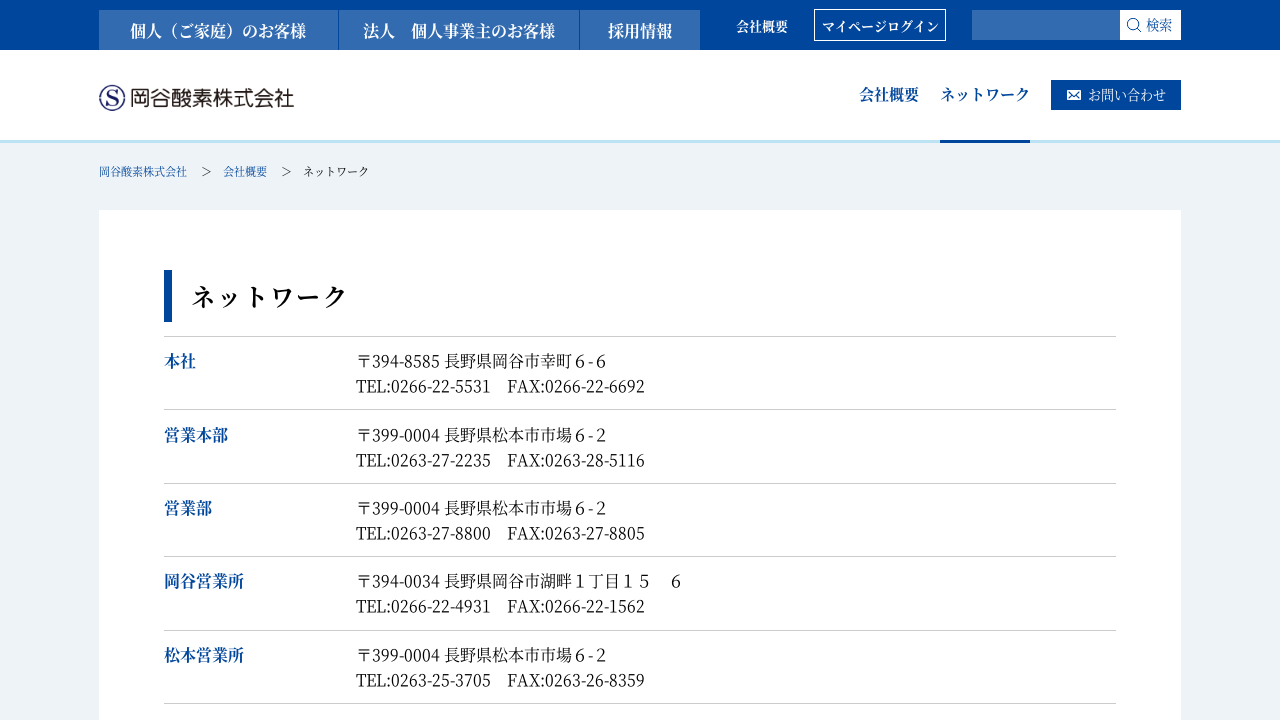Screen dimensions: 1280x720
Task: Click ネットワーク breadcrumb text
Action: (x=336, y=172)
